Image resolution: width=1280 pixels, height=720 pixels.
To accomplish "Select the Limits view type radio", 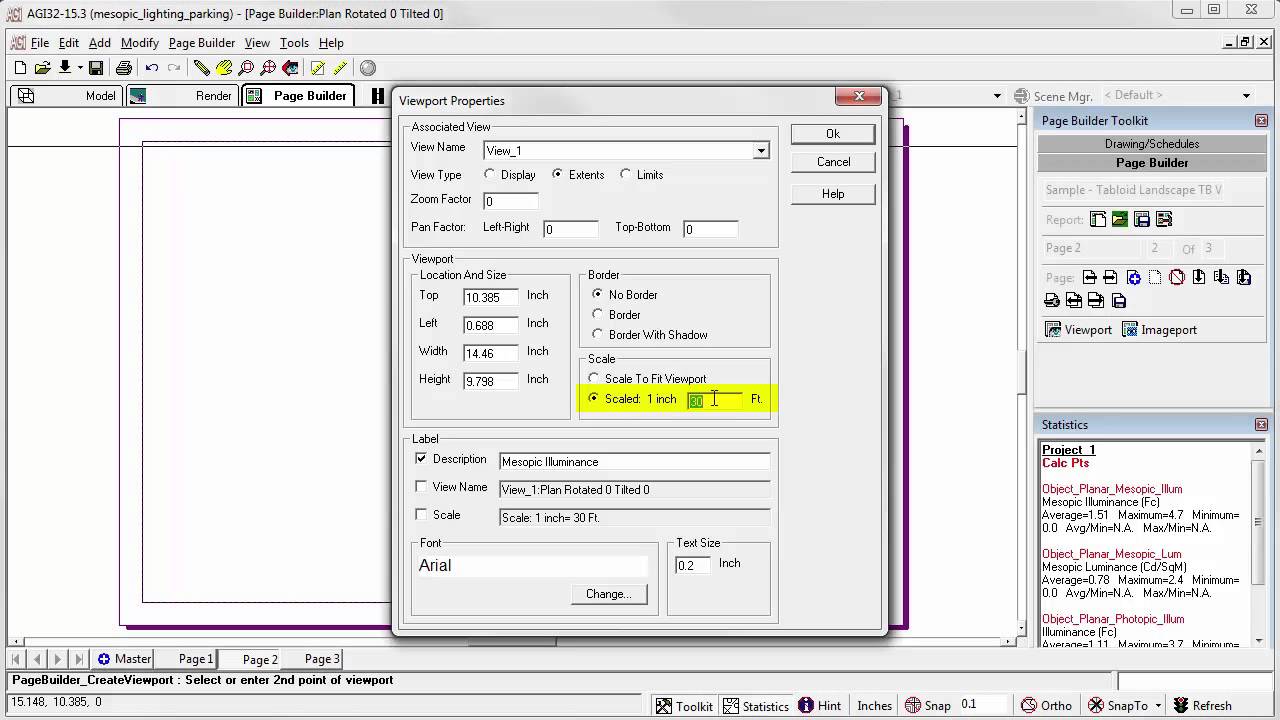I will click(625, 174).
